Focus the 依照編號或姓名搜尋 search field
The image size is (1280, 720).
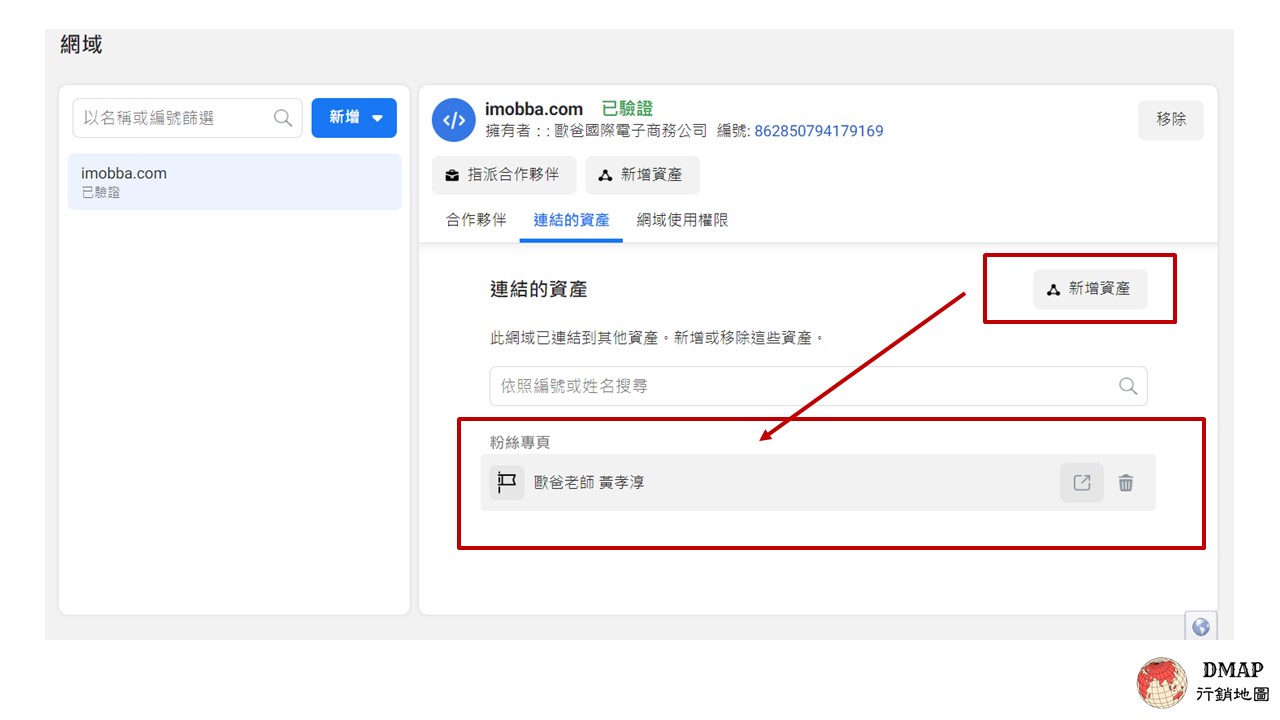[x=818, y=386]
